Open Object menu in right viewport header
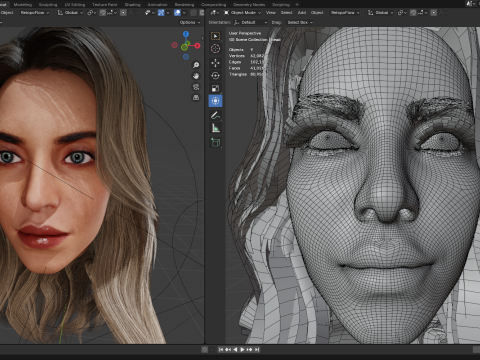480x360 pixels. pos(317,13)
